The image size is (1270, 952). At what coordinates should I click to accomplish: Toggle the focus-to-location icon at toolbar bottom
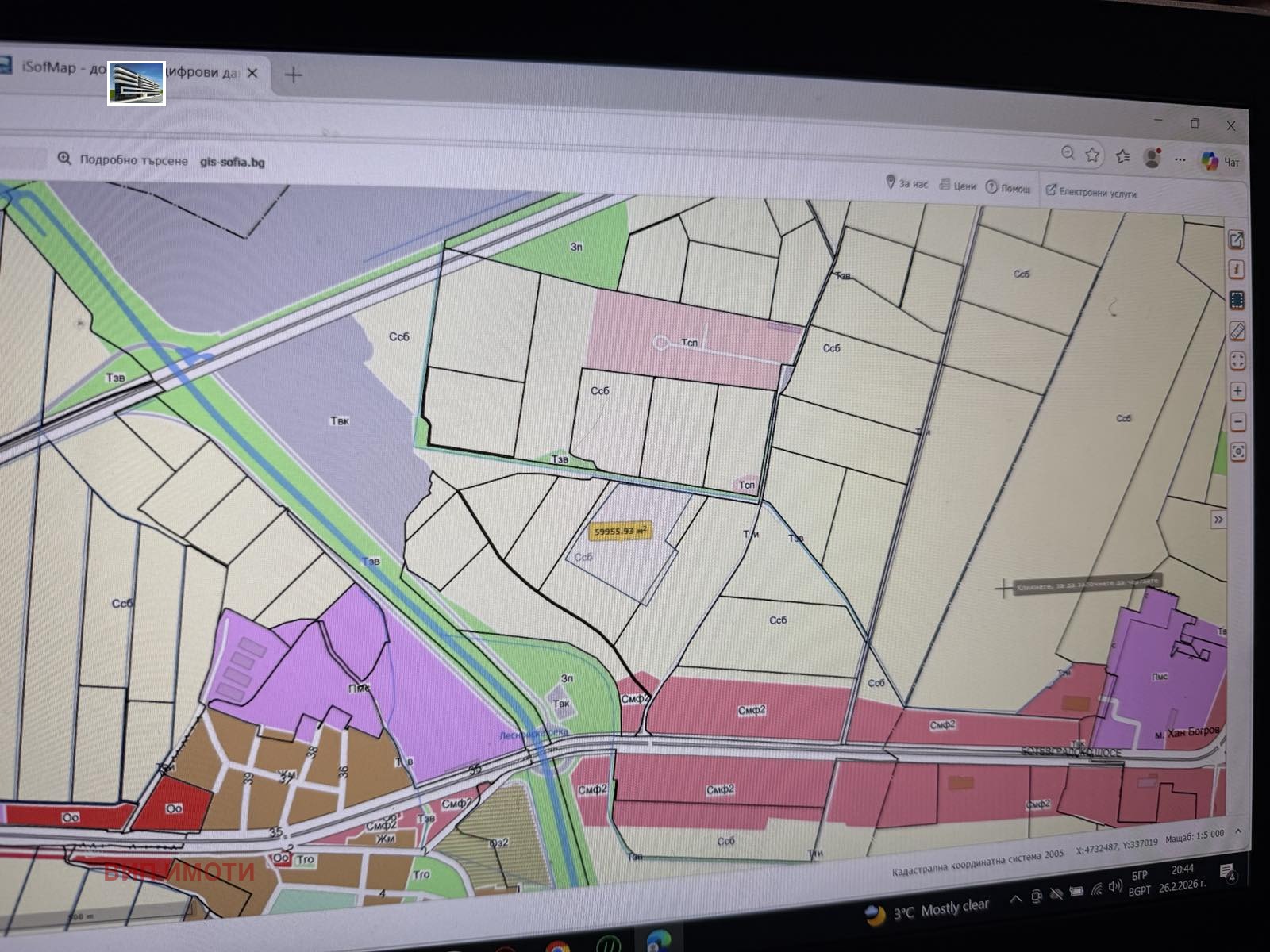pyautogui.click(x=1238, y=450)
